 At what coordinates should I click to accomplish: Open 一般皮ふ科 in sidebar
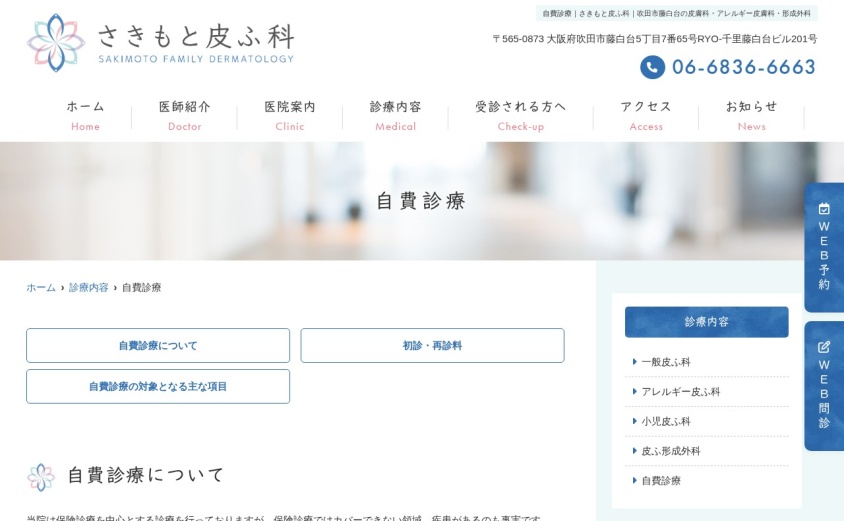[x=666, y=362]
